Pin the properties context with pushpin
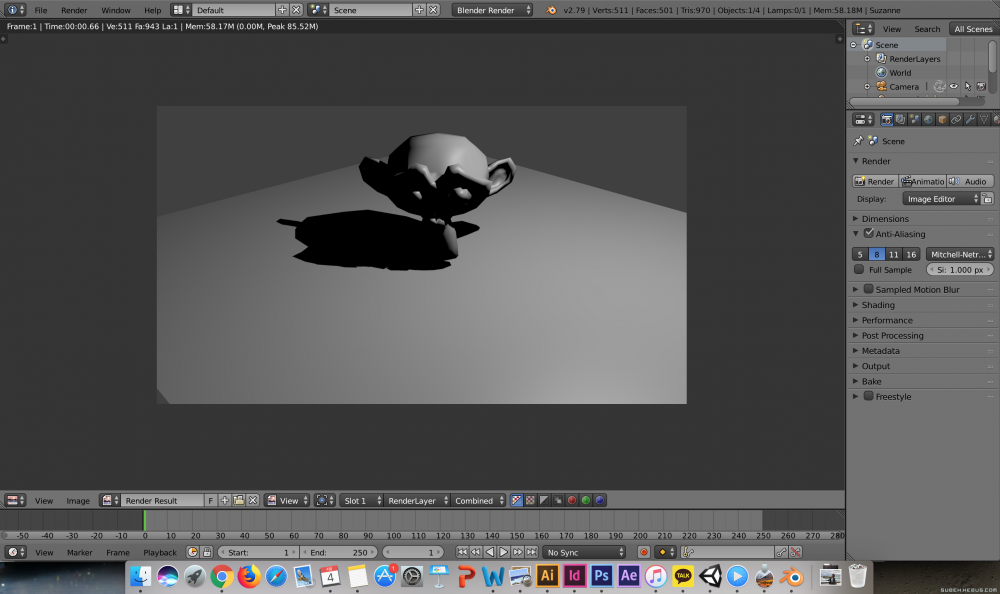 tap(858, 141)
